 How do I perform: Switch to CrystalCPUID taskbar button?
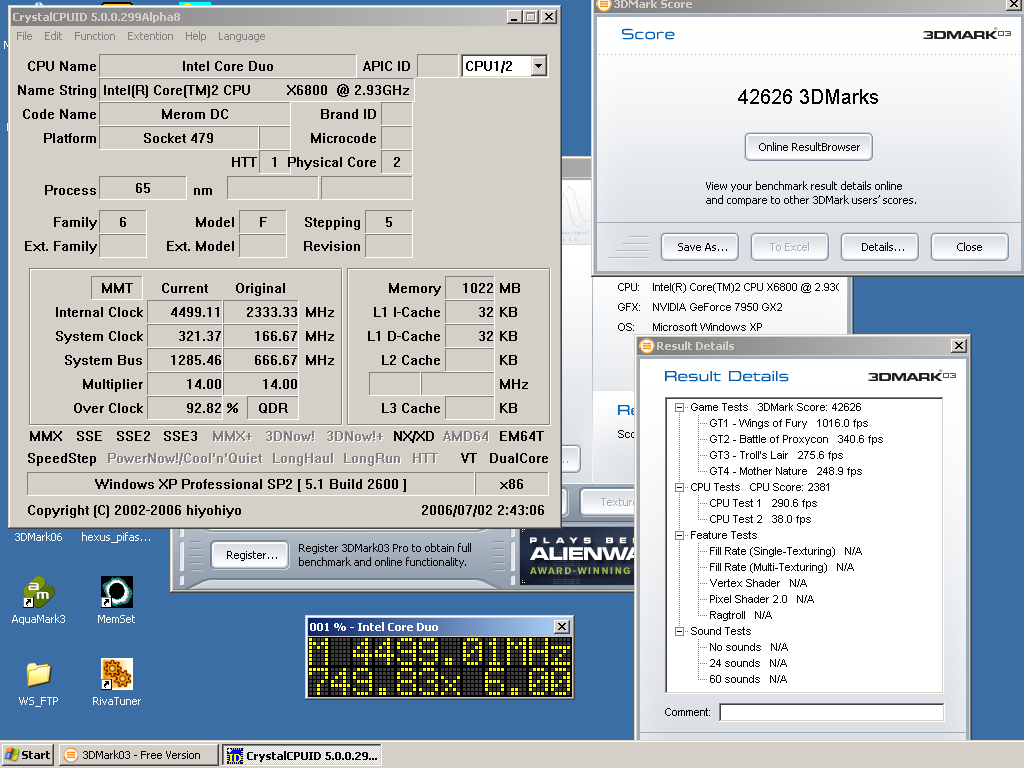click(x=302, y=755)
